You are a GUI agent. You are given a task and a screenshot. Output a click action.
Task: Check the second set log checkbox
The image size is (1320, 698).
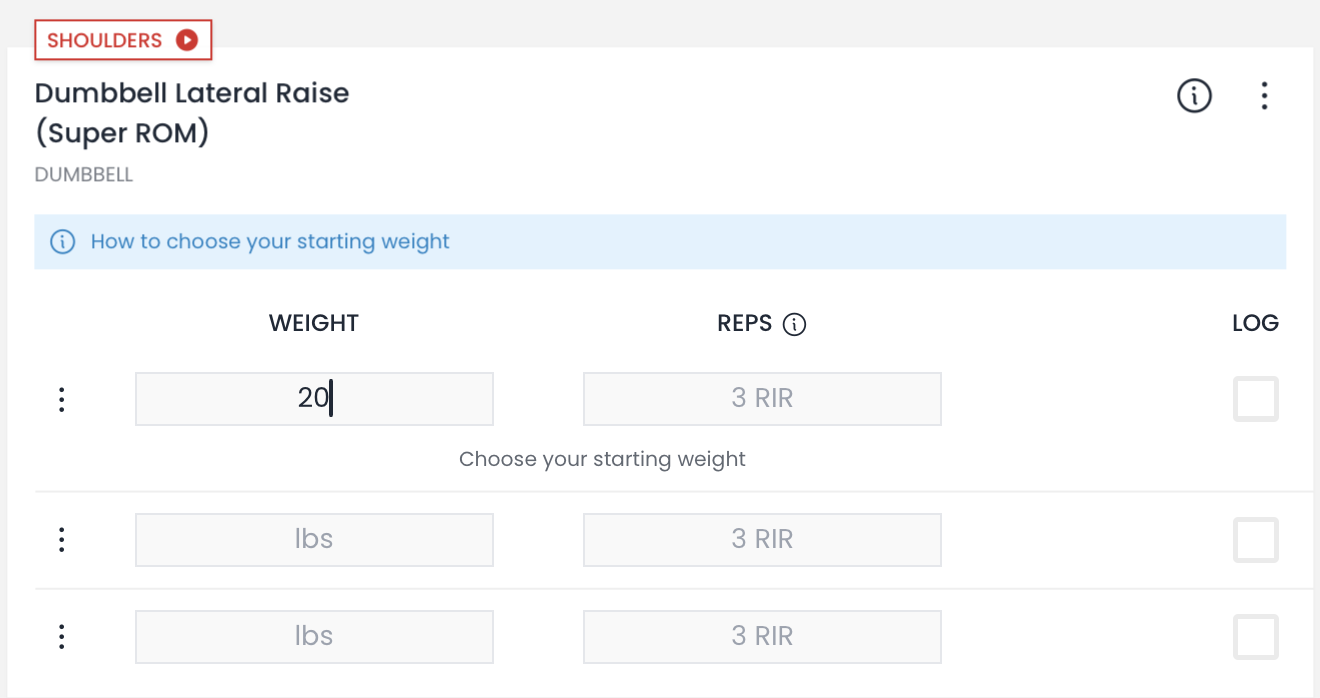(x=1255, y=540)
